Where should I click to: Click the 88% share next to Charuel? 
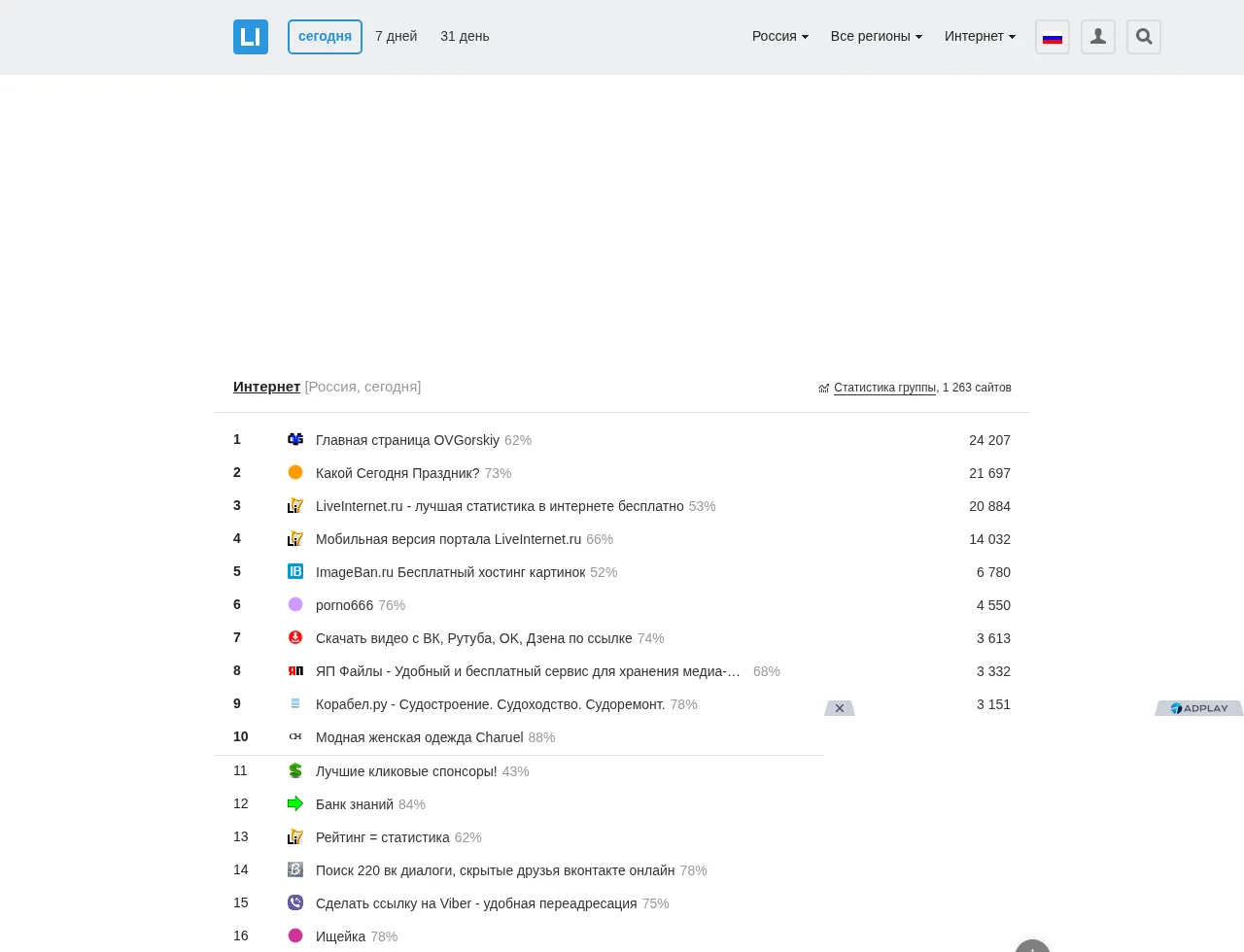tap(541, 737)
